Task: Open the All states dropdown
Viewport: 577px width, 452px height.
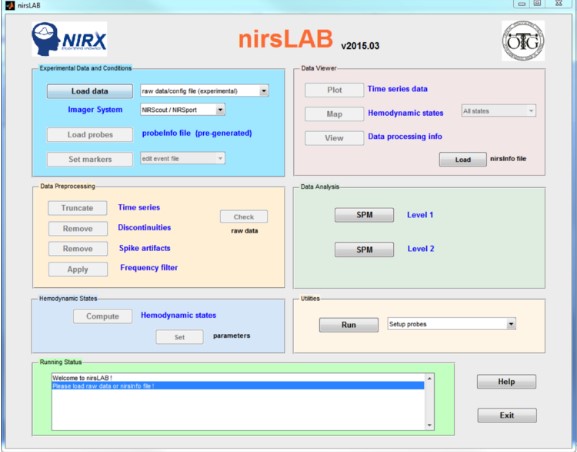Action: tap(499, 111)
